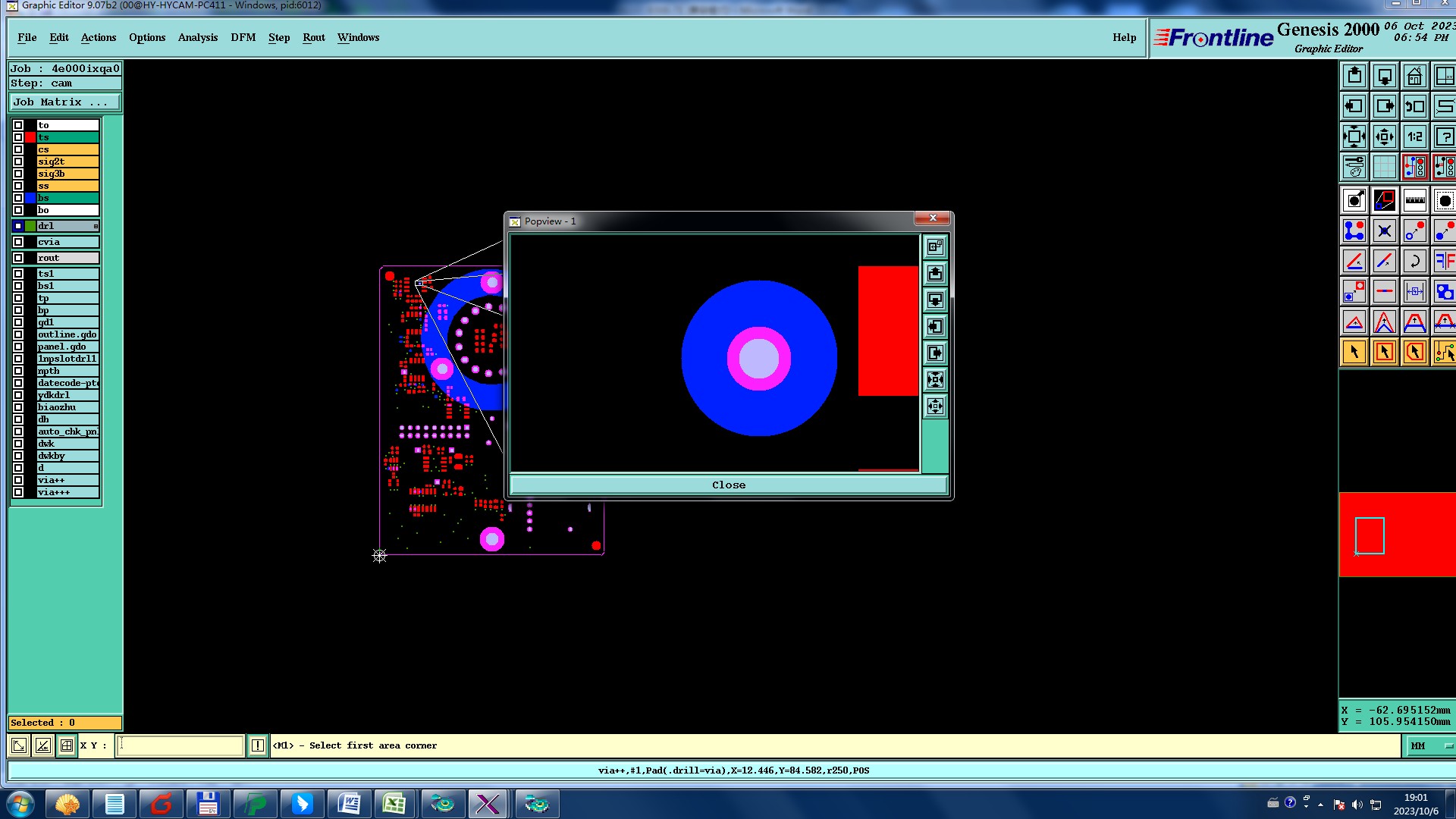Image resolution: width=1456 pixels, height=819 pixels.
Task: Select the measure ruler tool icon
Action: tap(1414, 200)
